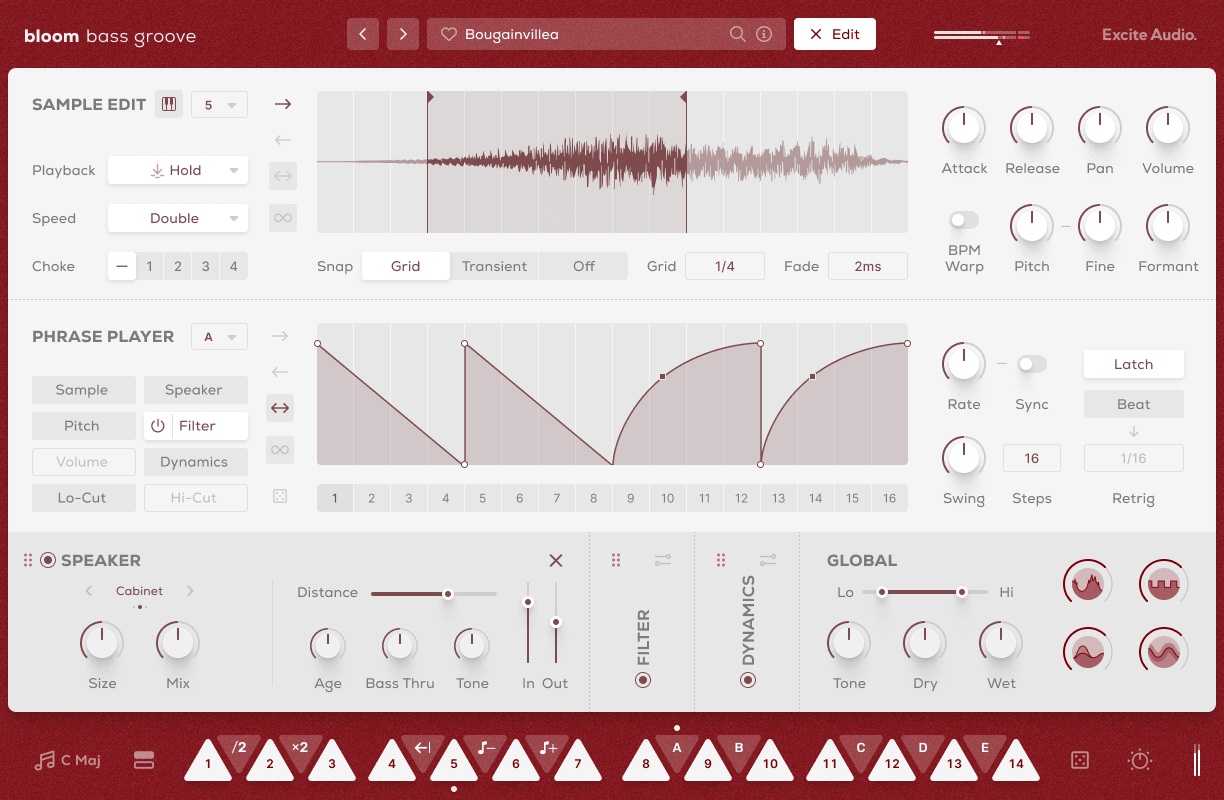Select the Transient snap tab
This screenshot has width=1224, height=800.
(494, 266)
